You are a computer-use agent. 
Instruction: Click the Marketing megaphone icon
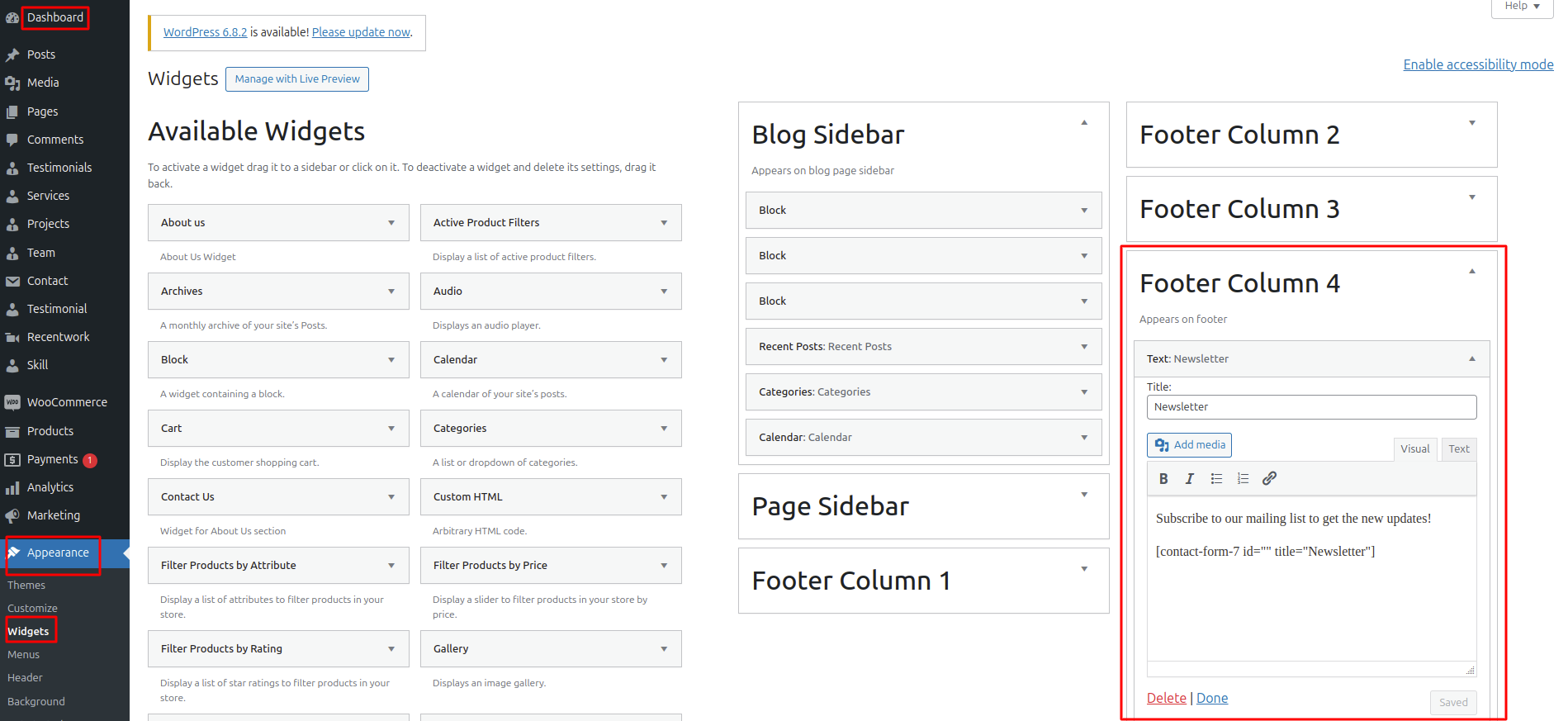coord(13,515)
